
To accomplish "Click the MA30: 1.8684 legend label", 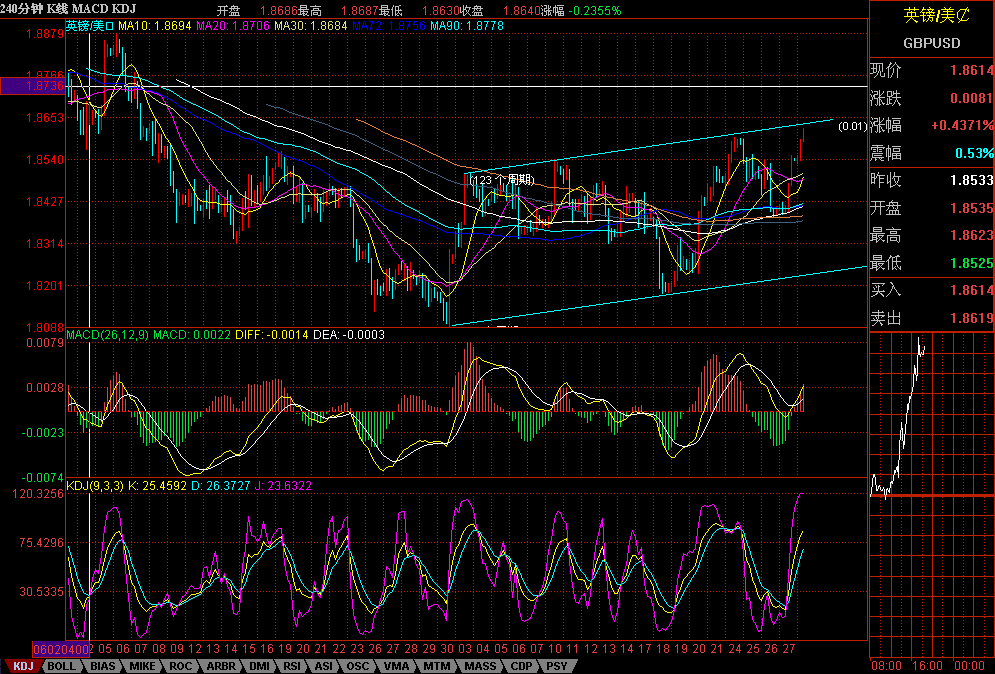I will pos(311,26).
